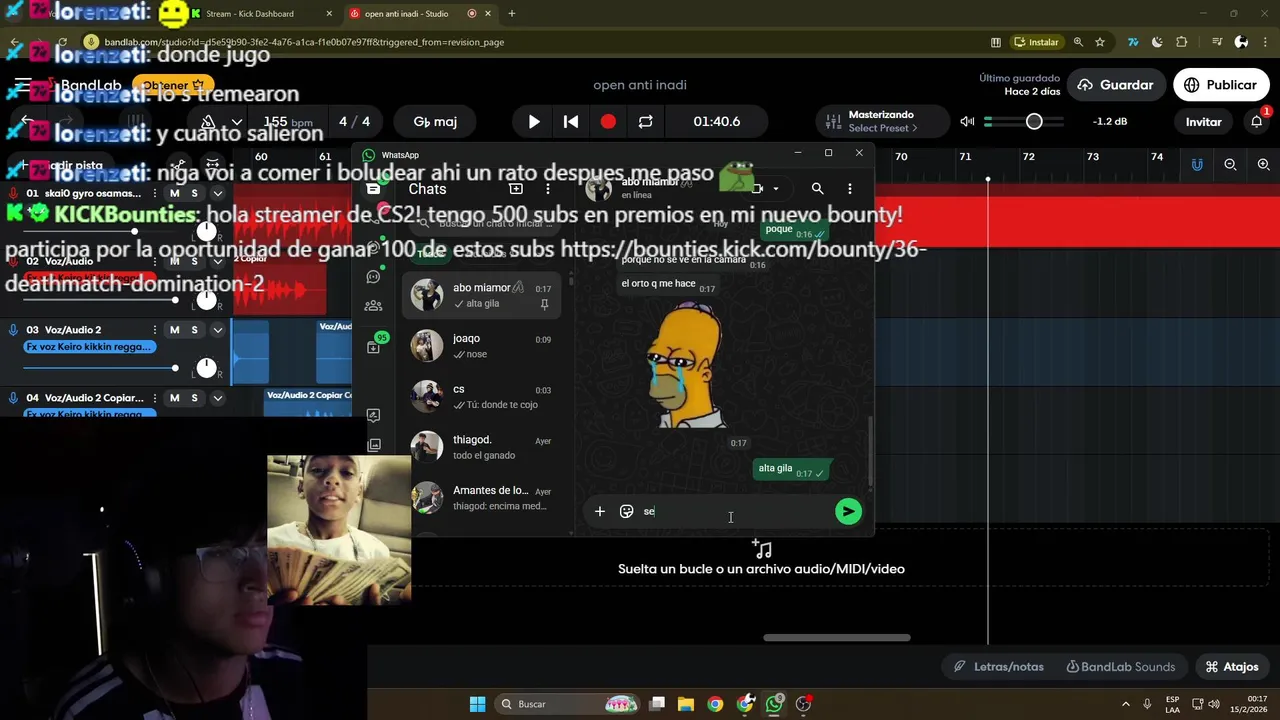This screenshot has width=1280, height=720.
Task: Open the joaqo chat
Action: (482, 346)
